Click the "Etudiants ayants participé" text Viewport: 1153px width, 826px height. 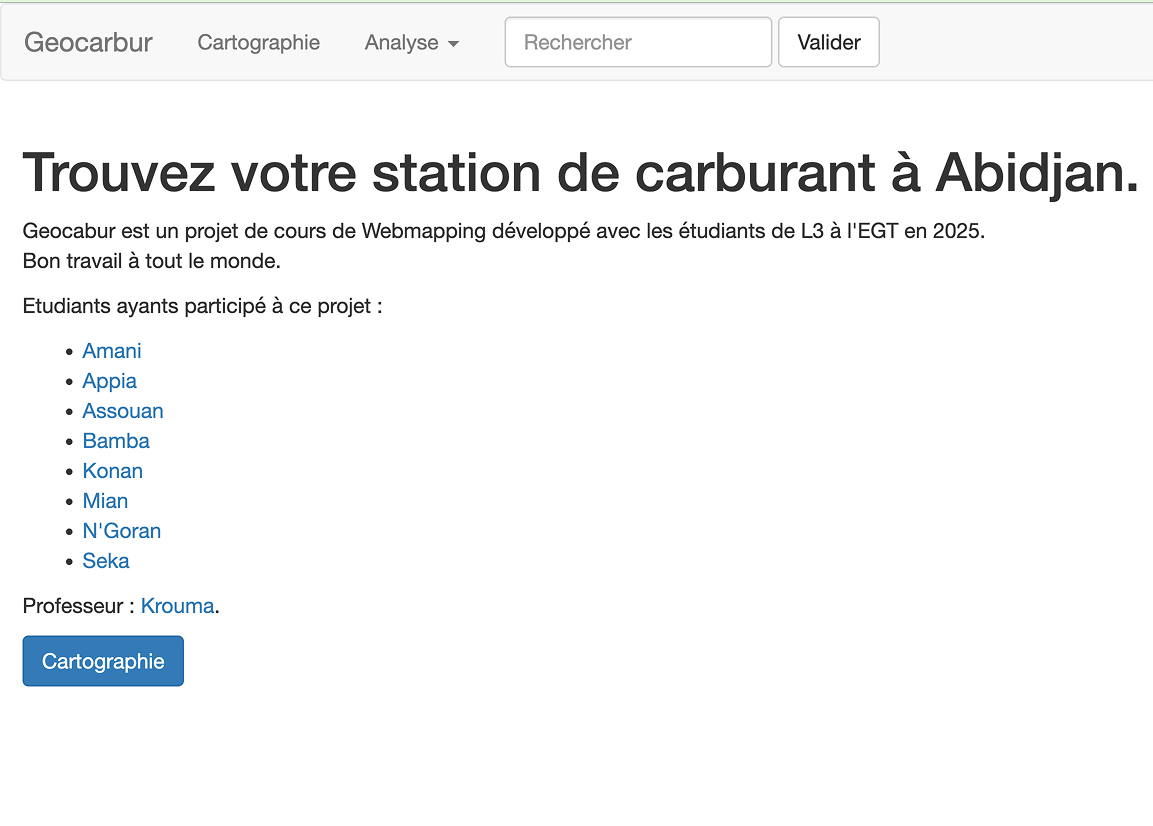tap(202, 306)
